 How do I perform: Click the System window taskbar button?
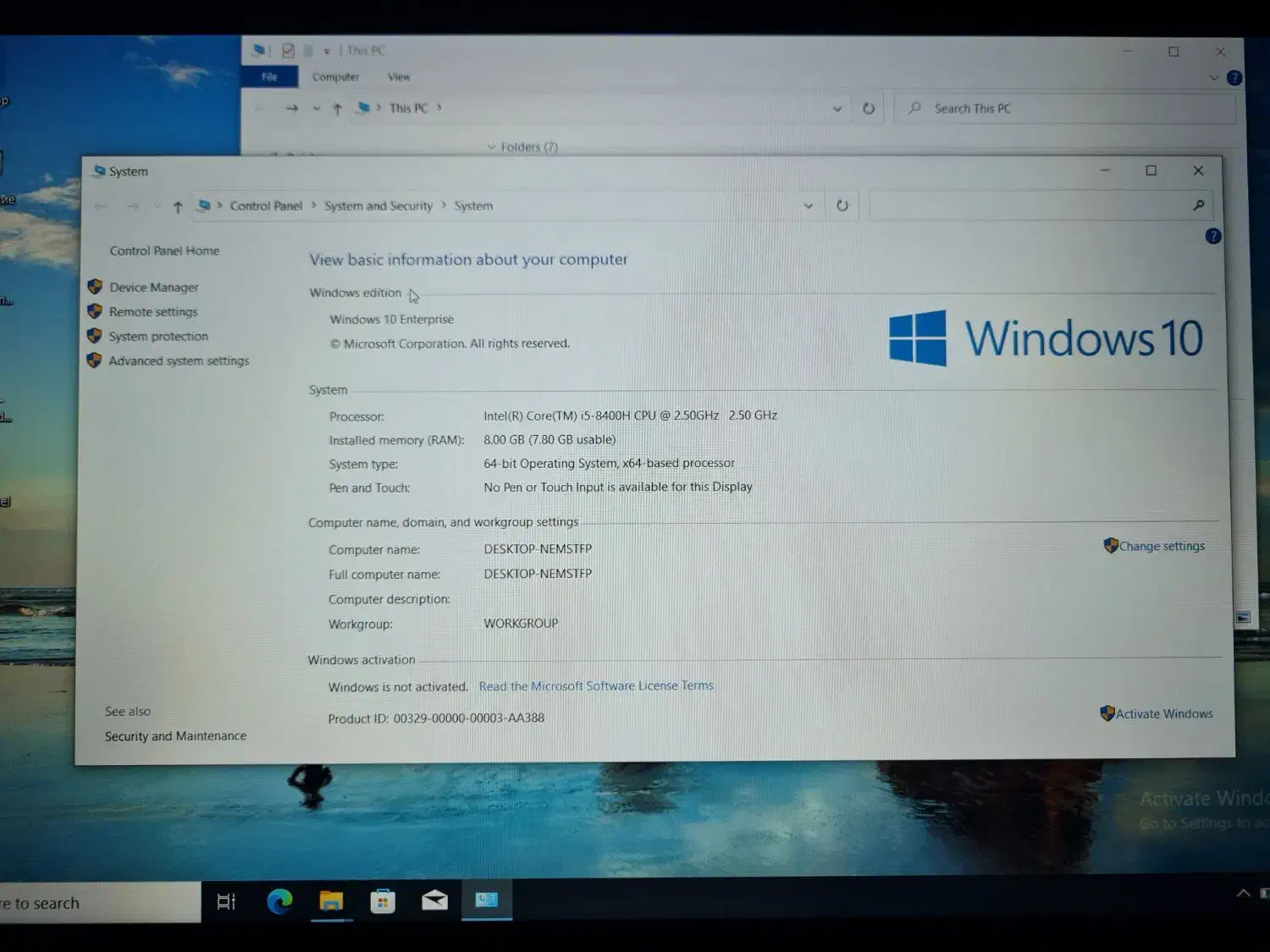487,900
